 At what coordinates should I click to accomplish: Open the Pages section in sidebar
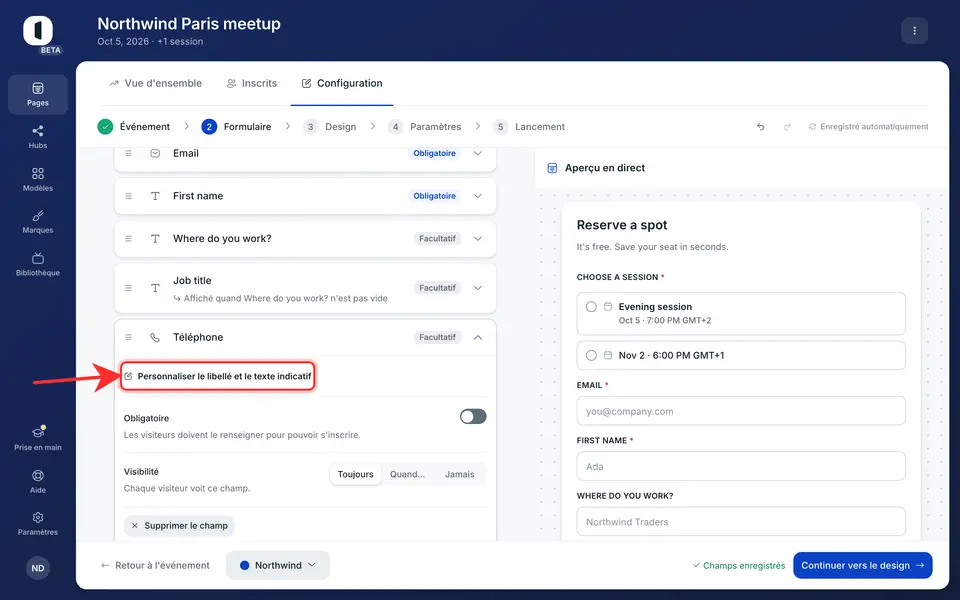pyautogui.click(x=37, y=94)
